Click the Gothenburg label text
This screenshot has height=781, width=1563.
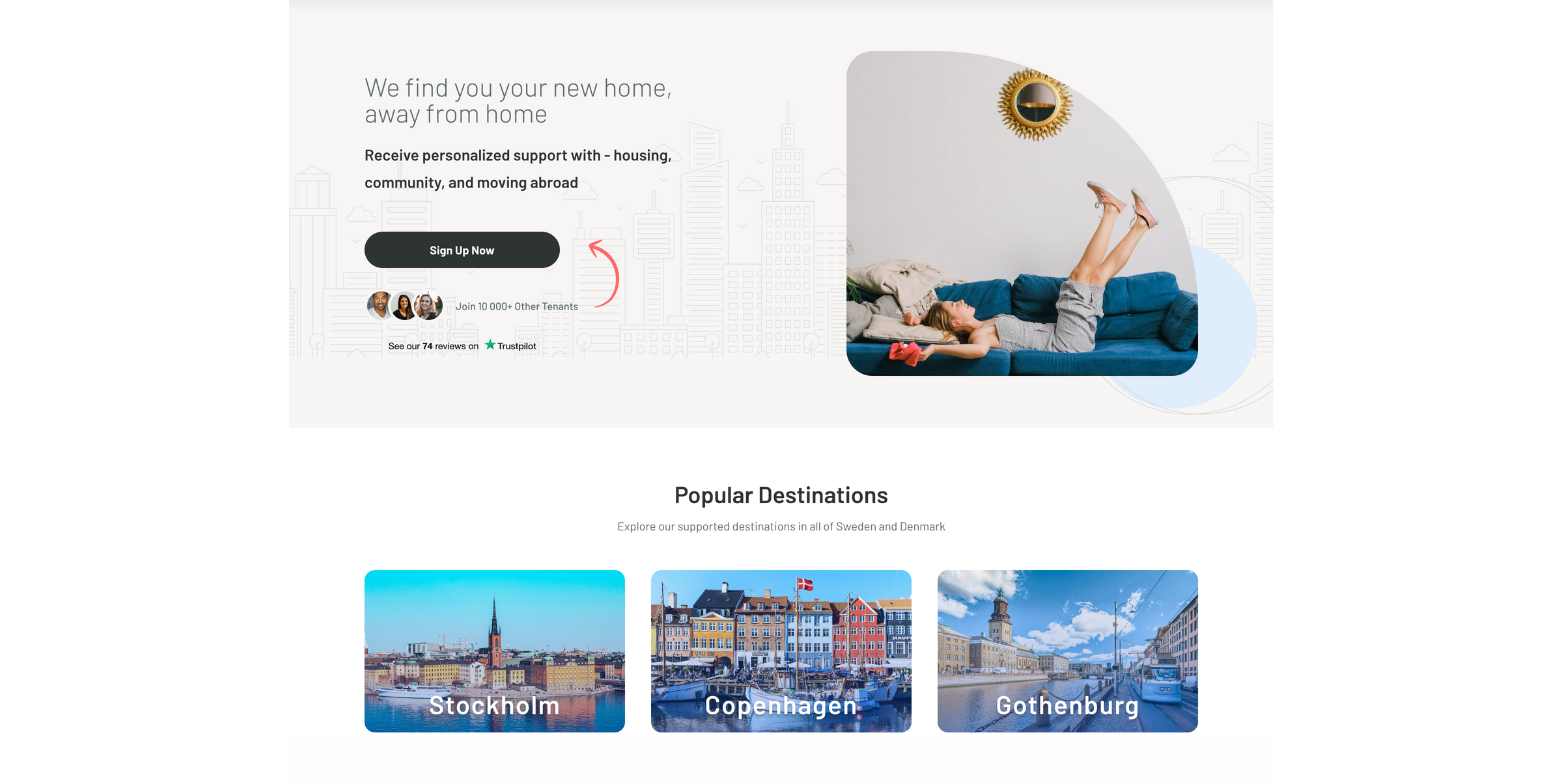pos(1067,705)
